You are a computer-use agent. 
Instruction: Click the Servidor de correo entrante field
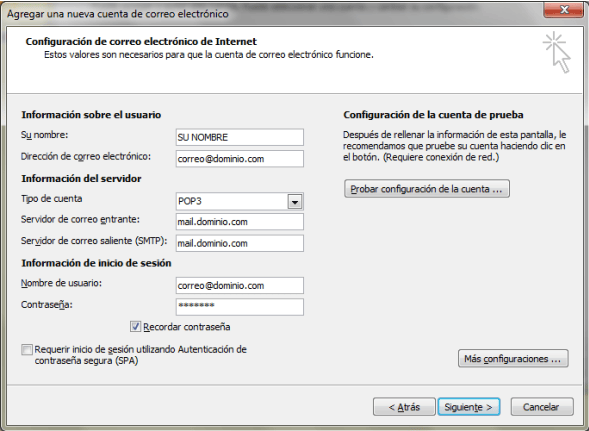(x=240, y=222)
